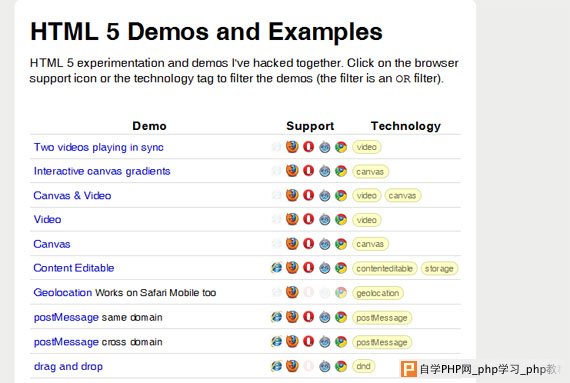
Task: Filter by contenteditable technology tag
Action: (x=385, y=269)
